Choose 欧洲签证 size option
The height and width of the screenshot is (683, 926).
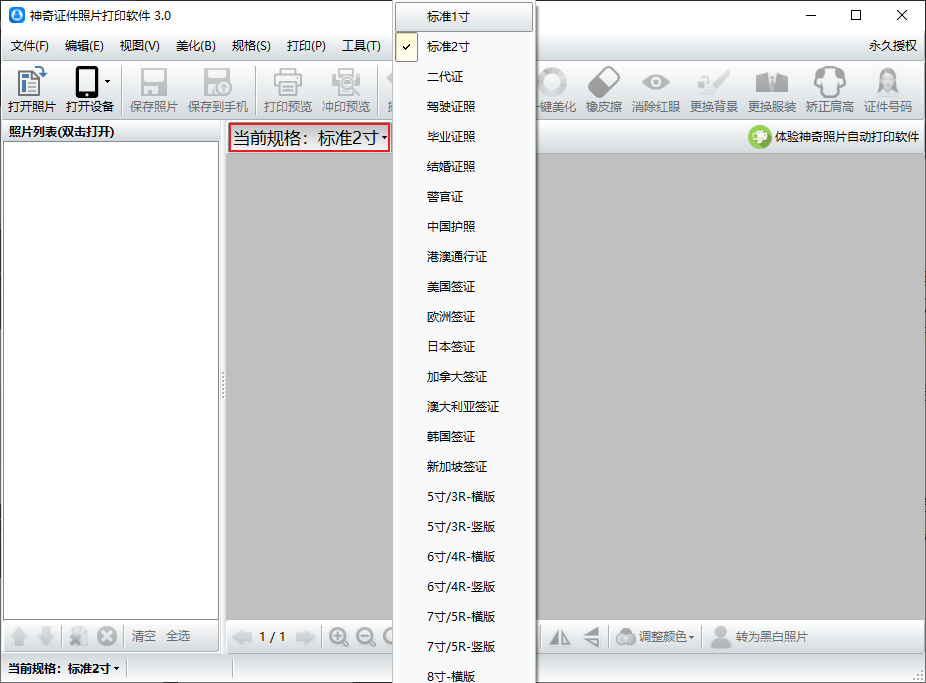click(464, 317)
